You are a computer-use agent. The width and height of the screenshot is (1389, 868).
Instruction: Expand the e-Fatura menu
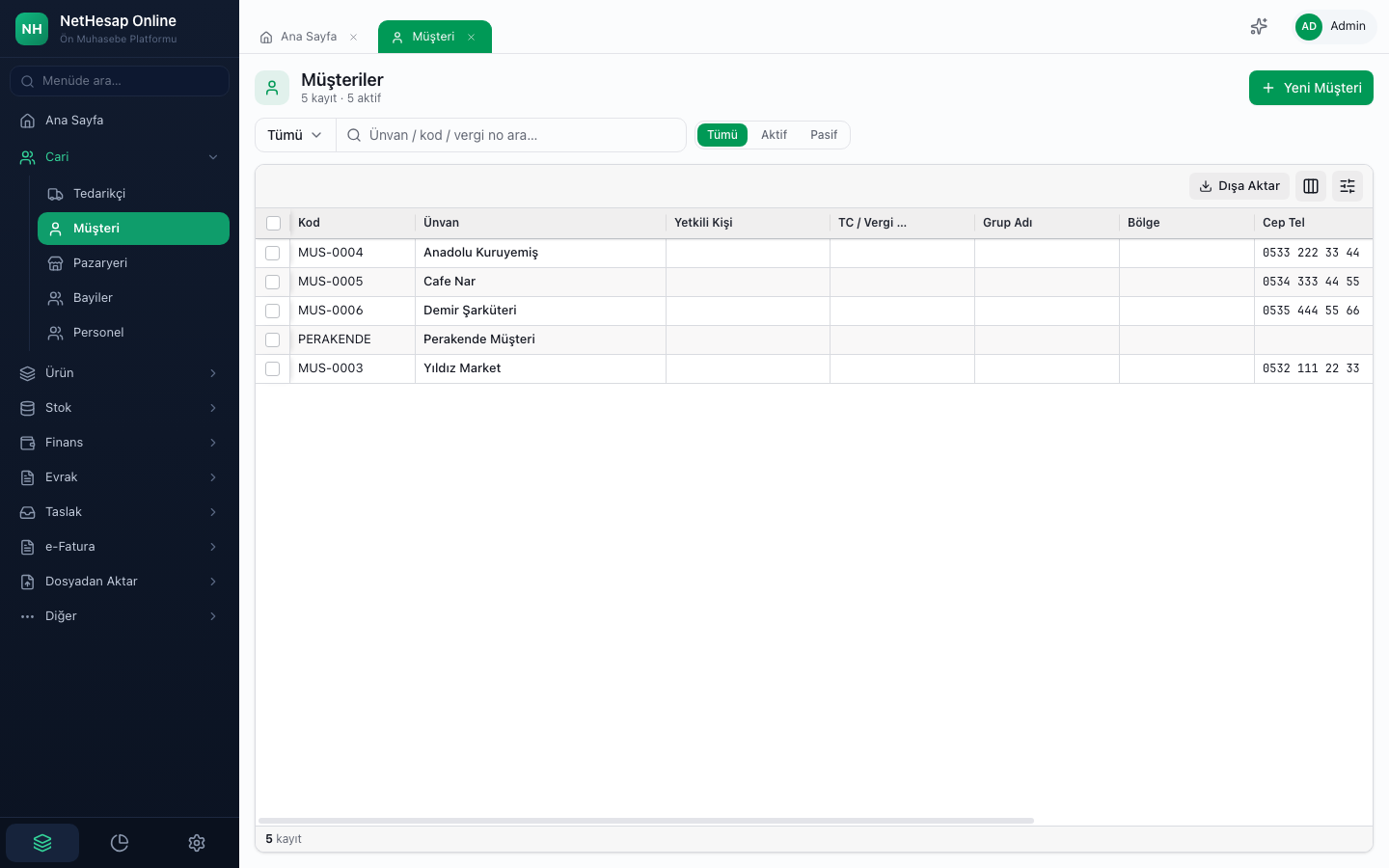[120, 547]
